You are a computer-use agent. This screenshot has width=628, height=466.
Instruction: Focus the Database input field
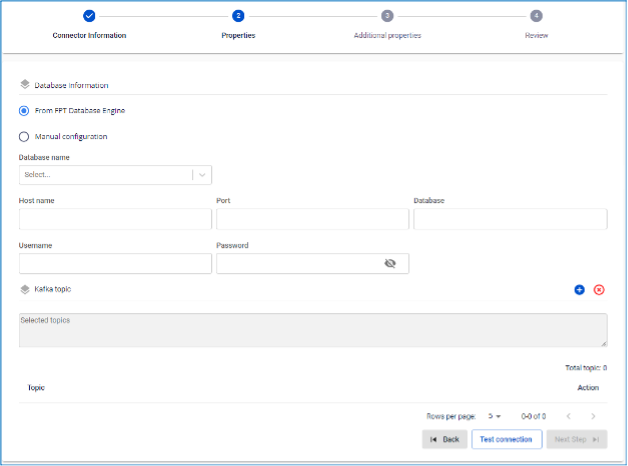pyautogui.click(x=510, y=219)
